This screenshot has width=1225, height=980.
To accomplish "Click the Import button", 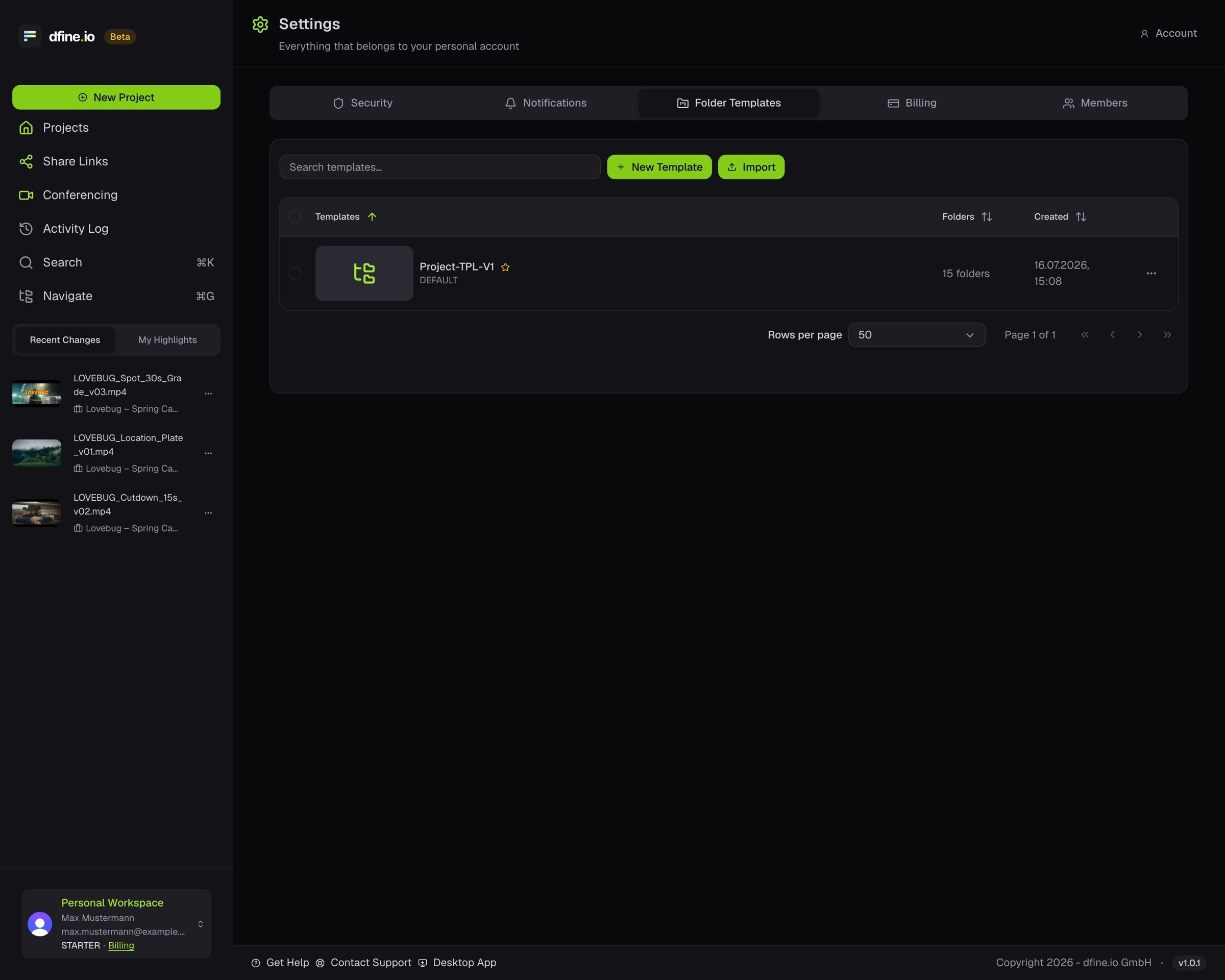I will tap(751, 167).
